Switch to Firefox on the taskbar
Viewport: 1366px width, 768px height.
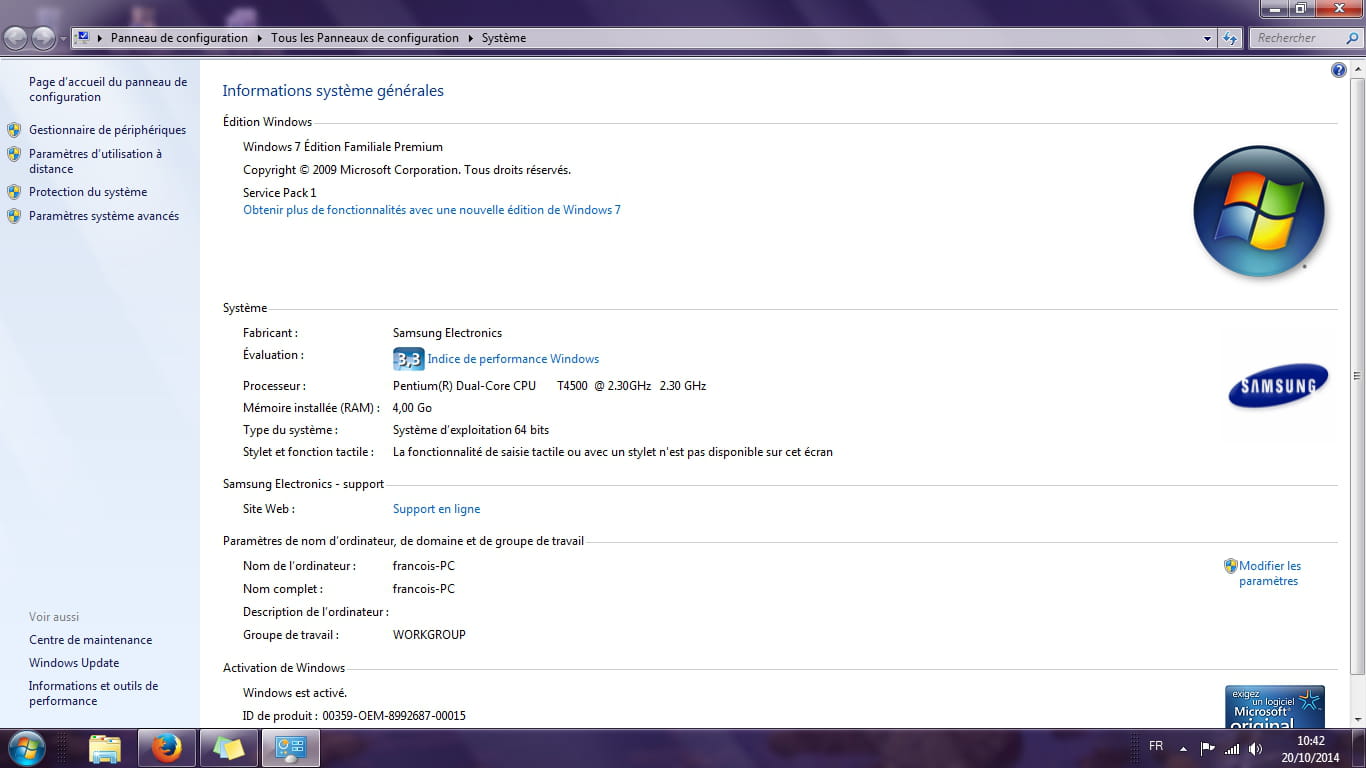coord(167,748)
